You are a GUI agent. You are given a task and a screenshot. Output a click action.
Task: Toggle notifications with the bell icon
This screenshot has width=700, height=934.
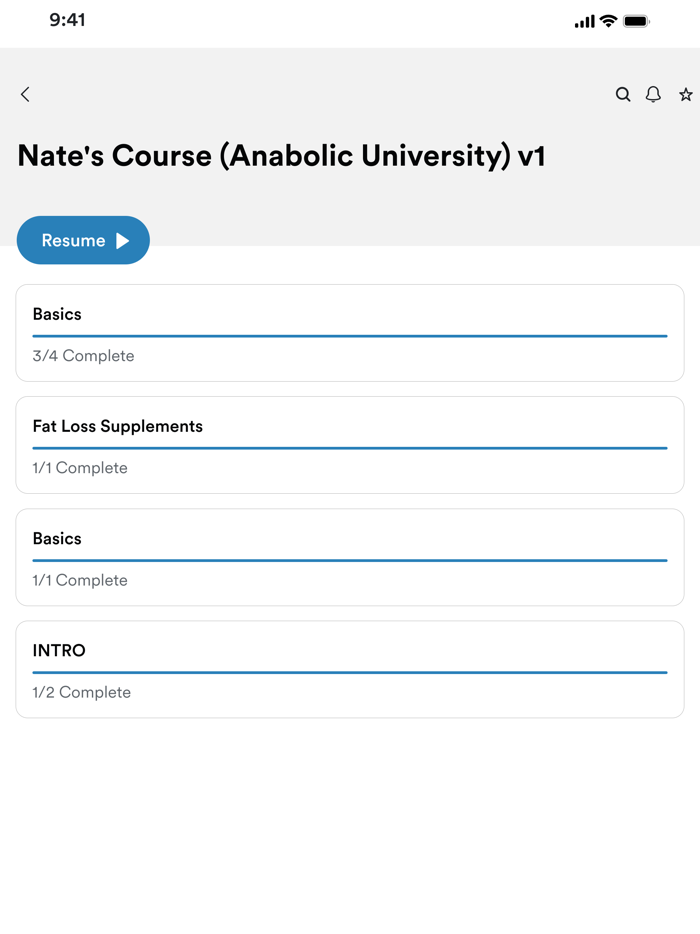[653, 94]
